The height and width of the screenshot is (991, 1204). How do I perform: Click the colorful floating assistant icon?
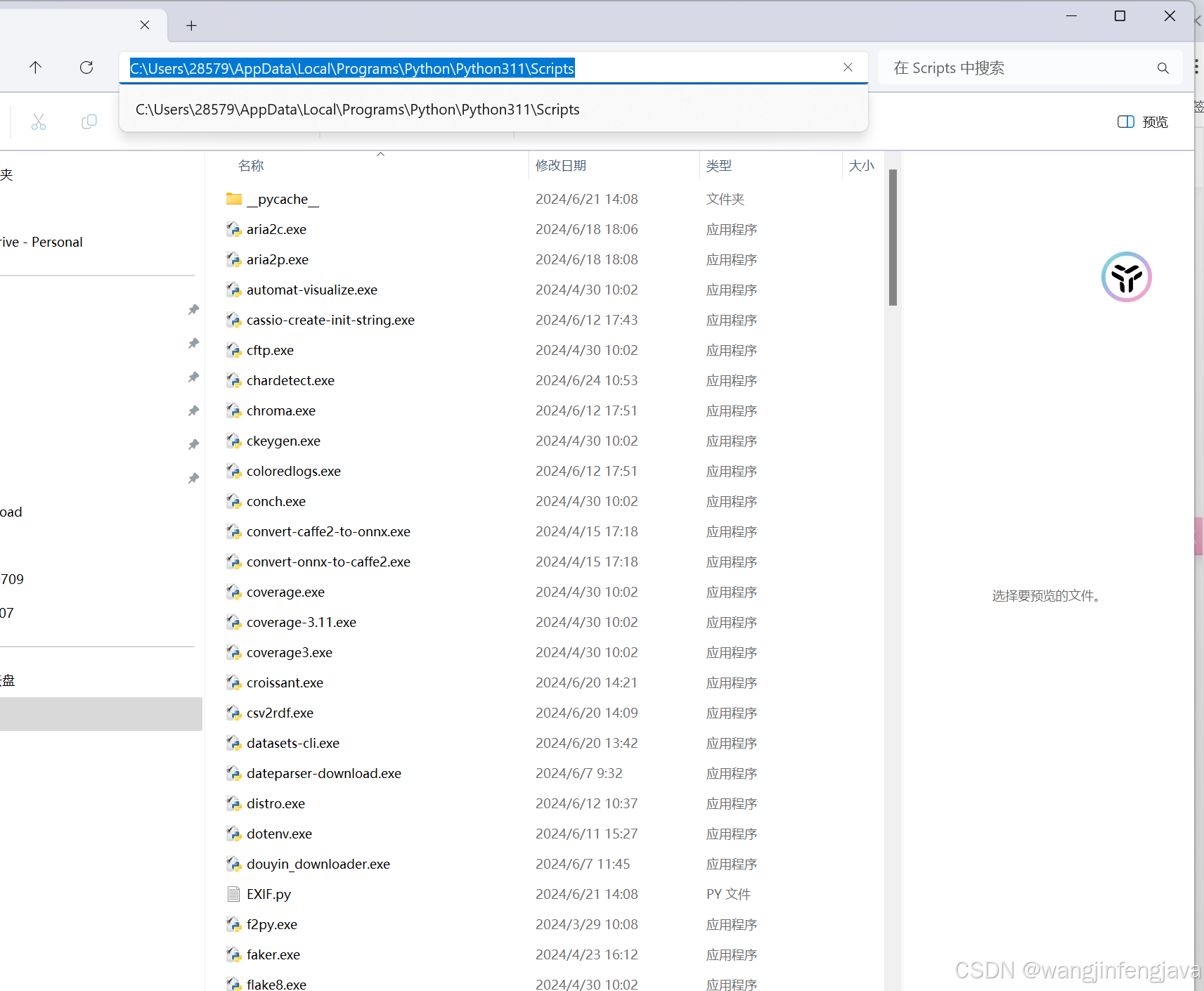(1126, 277)
